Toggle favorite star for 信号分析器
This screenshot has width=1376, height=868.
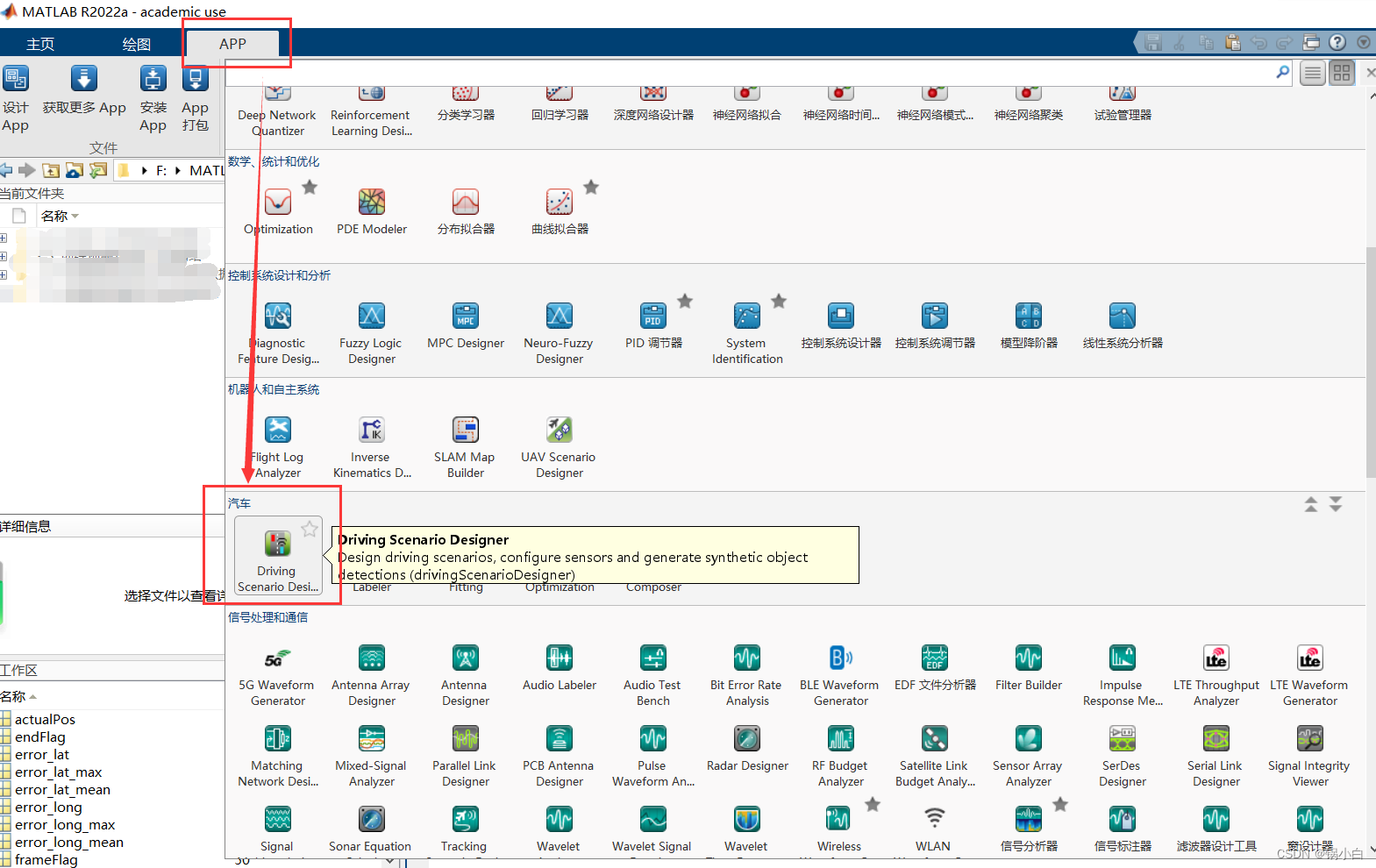pyautogui.click(x=1060, y=804)
